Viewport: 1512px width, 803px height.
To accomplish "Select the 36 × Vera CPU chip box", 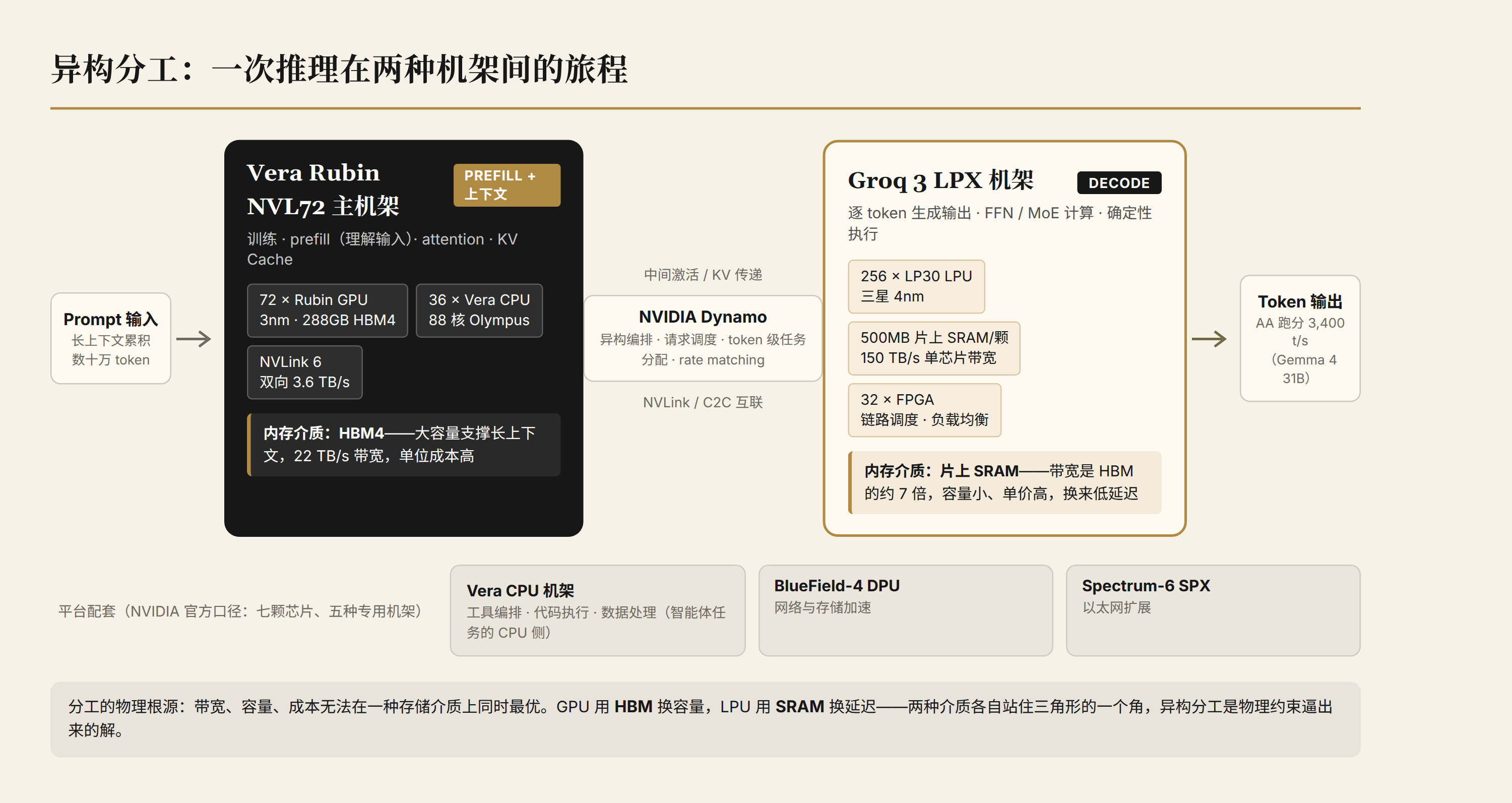I will pos(479,311).
